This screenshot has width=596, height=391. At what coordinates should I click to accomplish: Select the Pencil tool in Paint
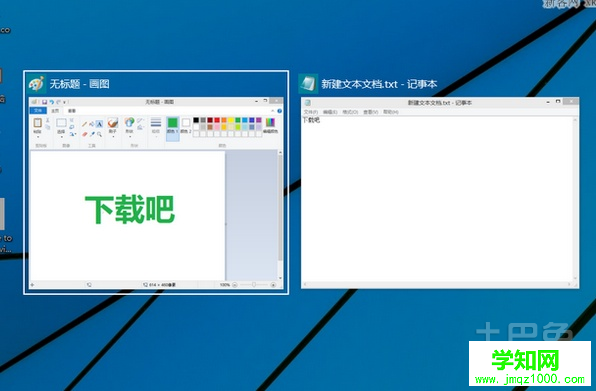(x=84, y=124)
